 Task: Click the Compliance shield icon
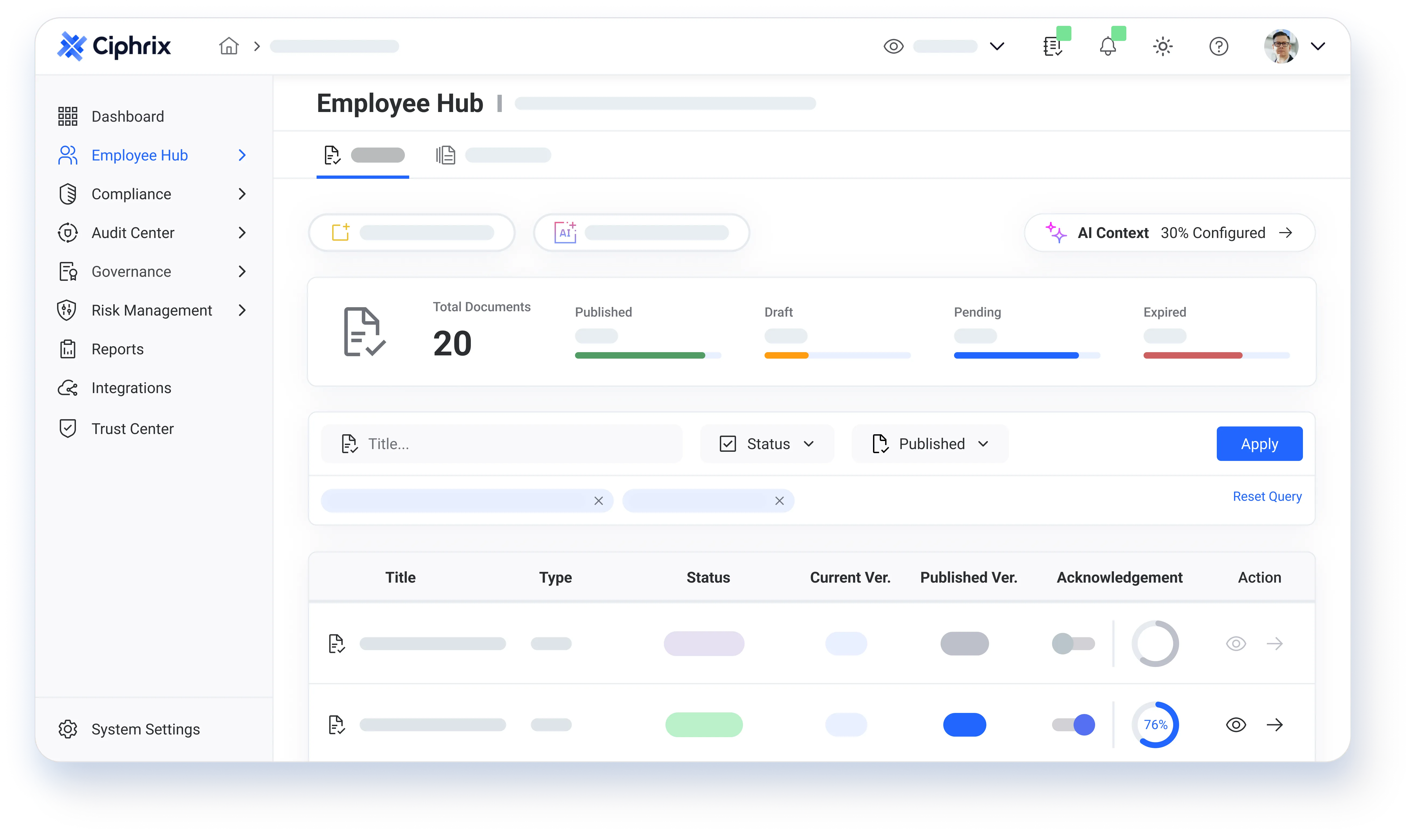[x=67, y=194]
